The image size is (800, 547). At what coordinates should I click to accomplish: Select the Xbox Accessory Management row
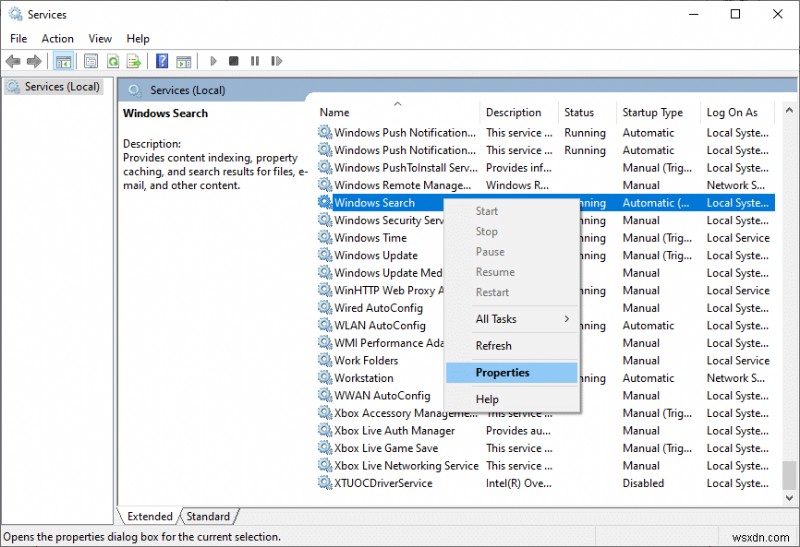[545, 413]
